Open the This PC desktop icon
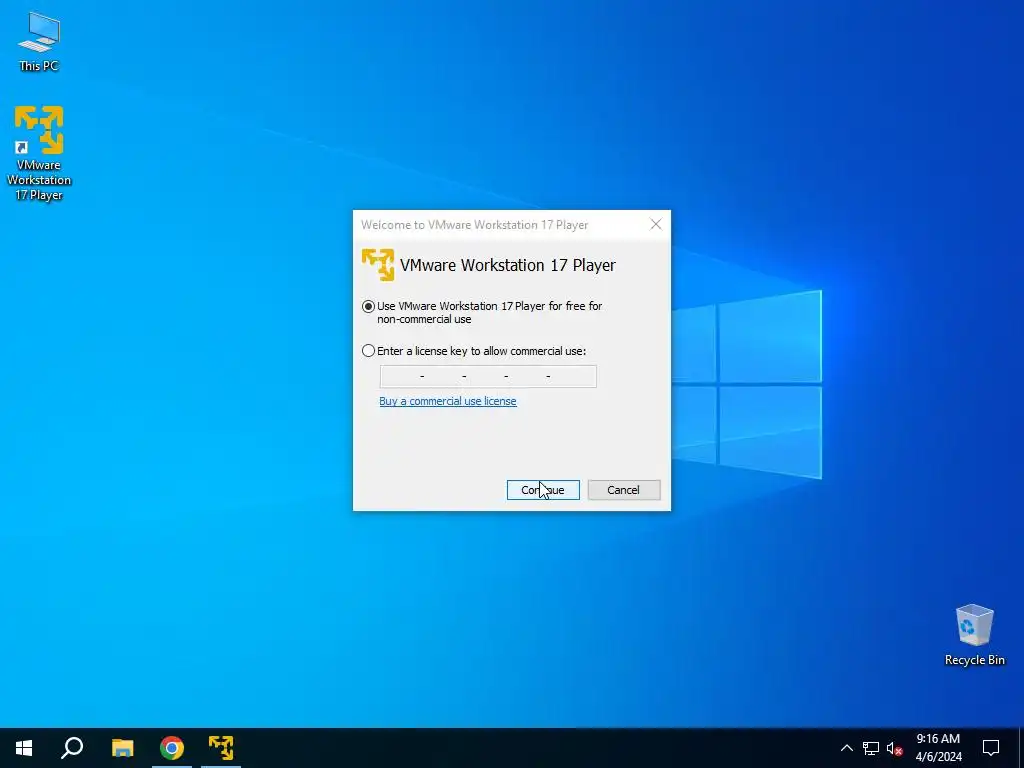This screenshot has height=768, width=1024. [x=39, y=41]
